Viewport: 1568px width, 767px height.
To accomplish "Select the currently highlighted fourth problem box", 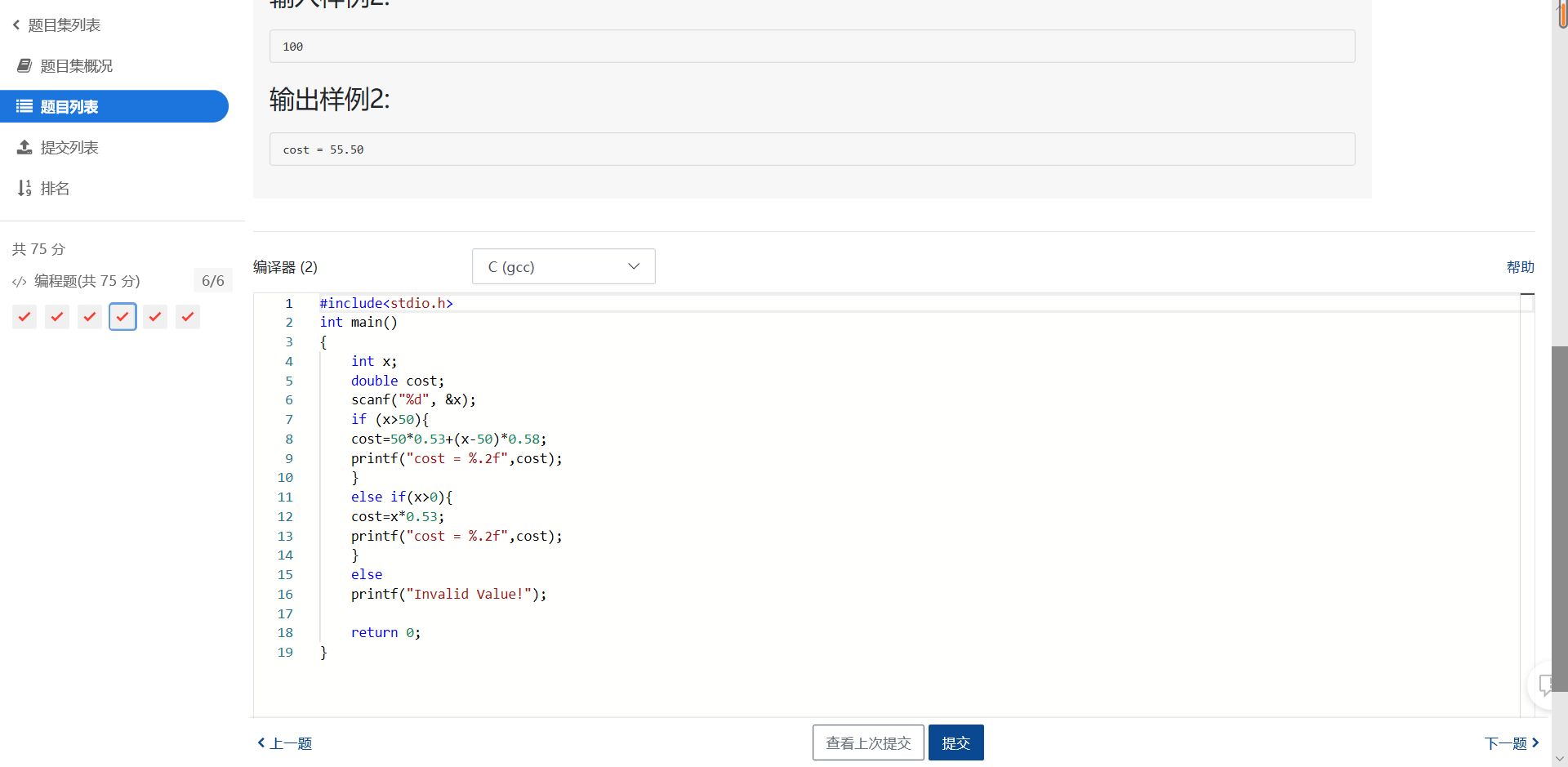I will (x=122, y=317).
